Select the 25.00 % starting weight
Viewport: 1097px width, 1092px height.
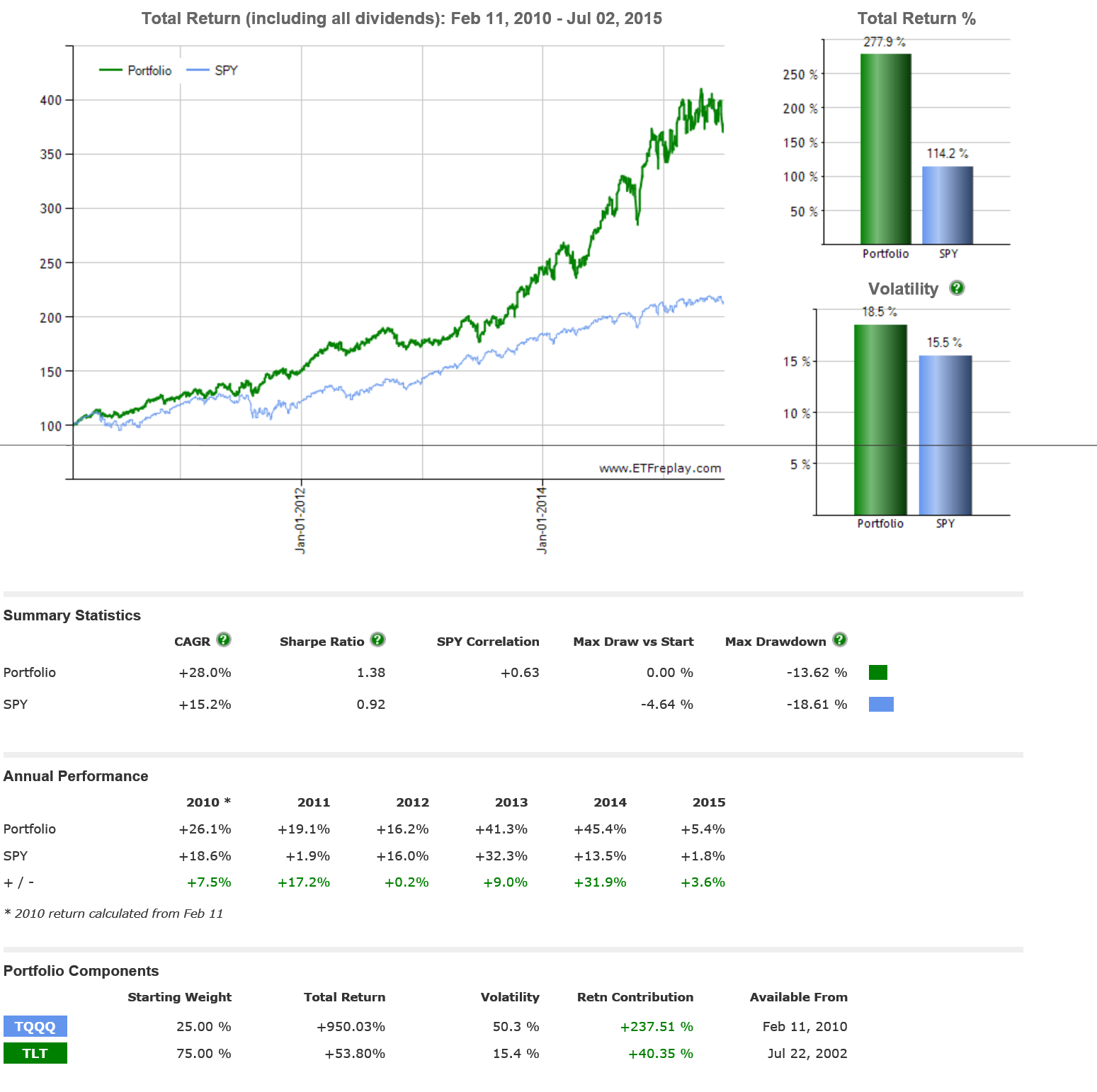click(x=204, y=1027)
